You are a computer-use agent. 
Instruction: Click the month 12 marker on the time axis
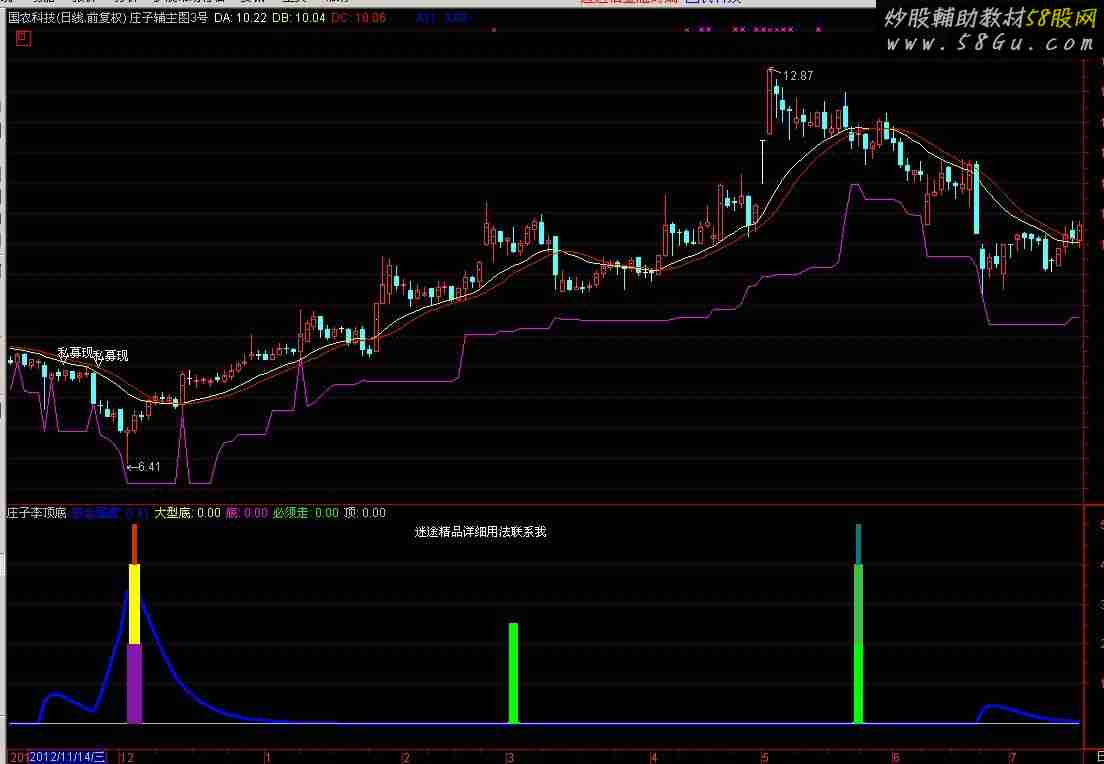tap(127, 757)
